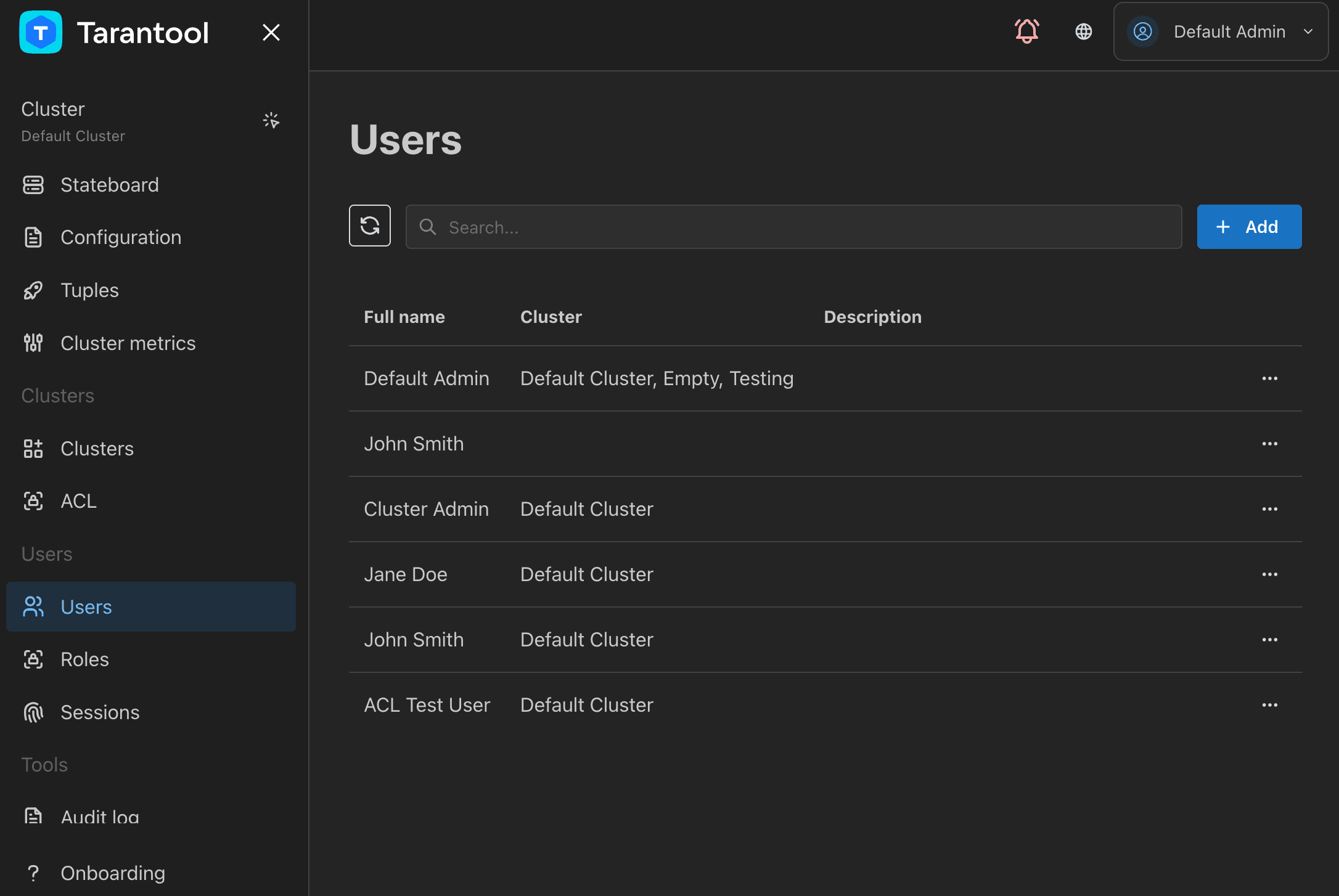This screenshot has width=1339, height=896.
Task: Open actions menu for John Smith without cluster
Action: [x=1270, y=444]
